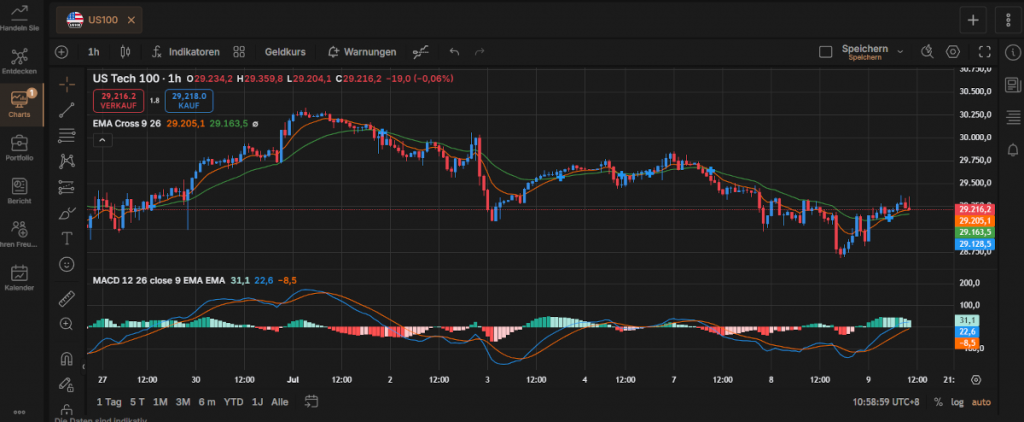The height and width of the screenshot is (422, 1024).
Task: Toggle auto scale mode
Action: [981, 402]
